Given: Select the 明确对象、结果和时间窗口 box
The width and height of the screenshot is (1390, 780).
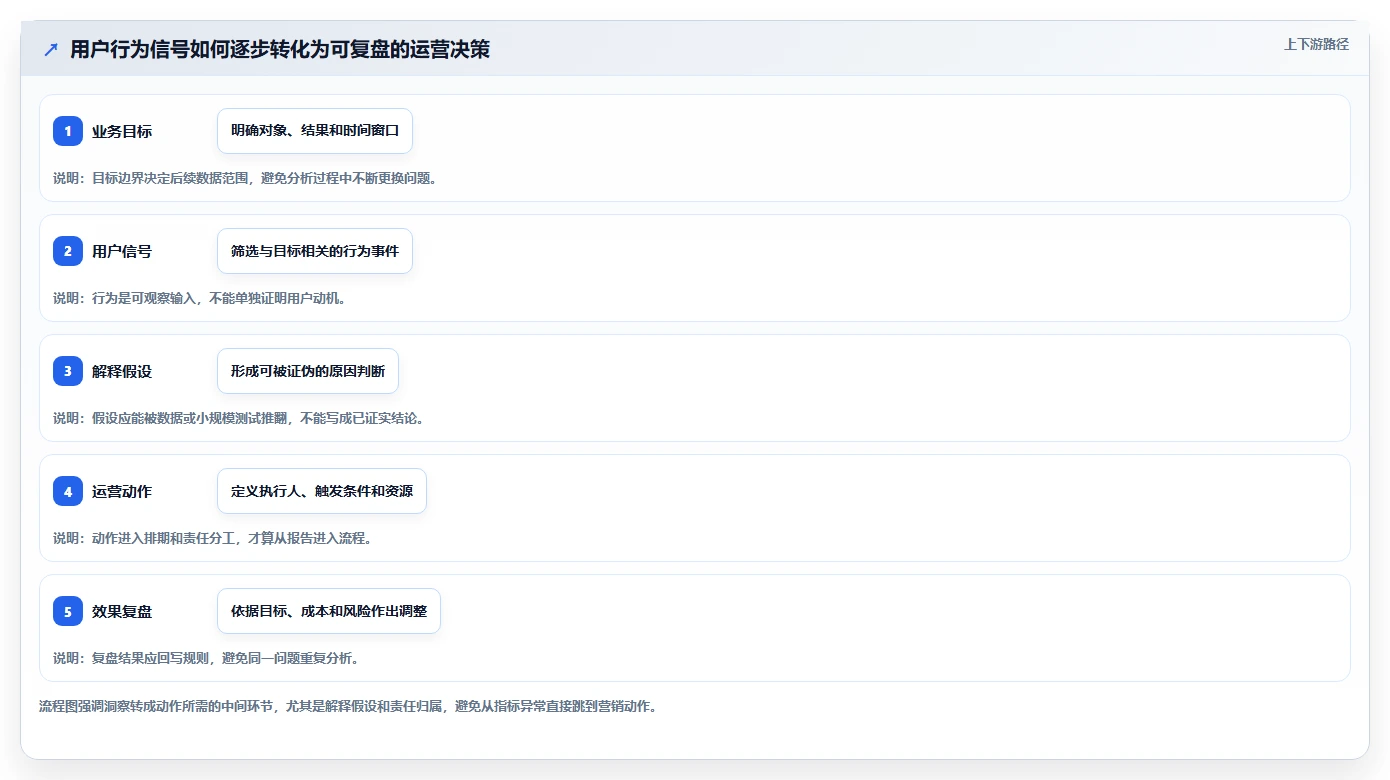Looking at the screenshot, I should tap(315, 131).
